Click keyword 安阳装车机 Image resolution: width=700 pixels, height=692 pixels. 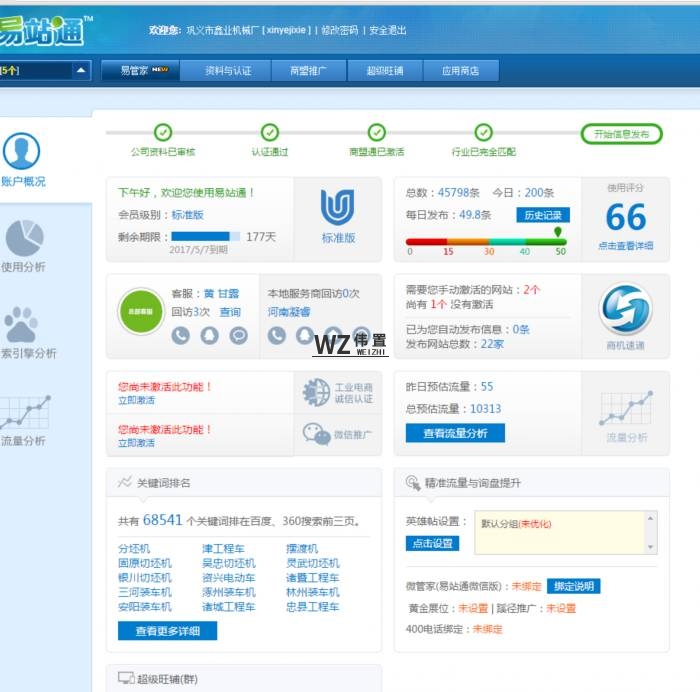pyautogui.click(x=145, y=607)
